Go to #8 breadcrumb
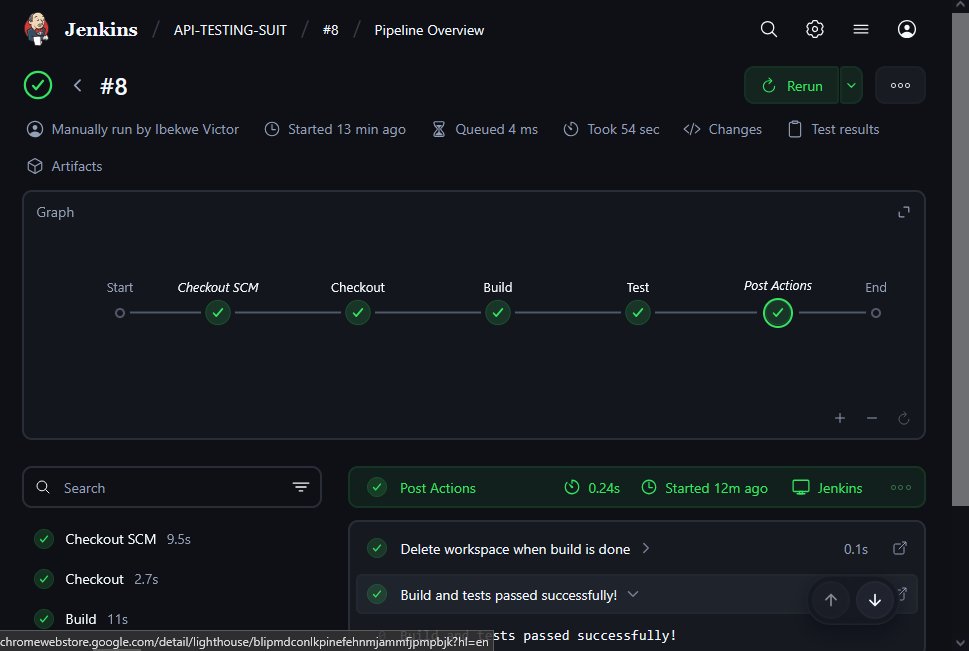 pyautogui.click(x=331, y=30)
